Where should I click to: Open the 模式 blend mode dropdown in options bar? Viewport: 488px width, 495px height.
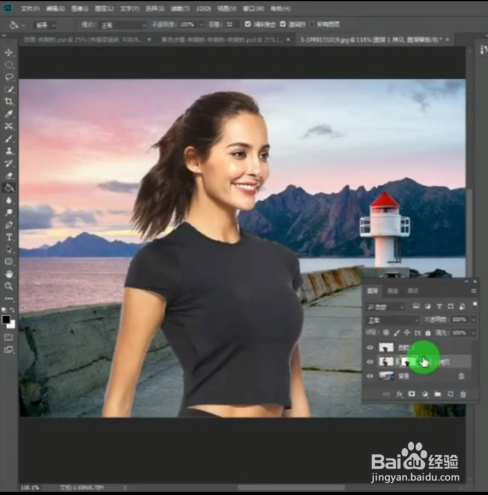(x=123, y=25)
